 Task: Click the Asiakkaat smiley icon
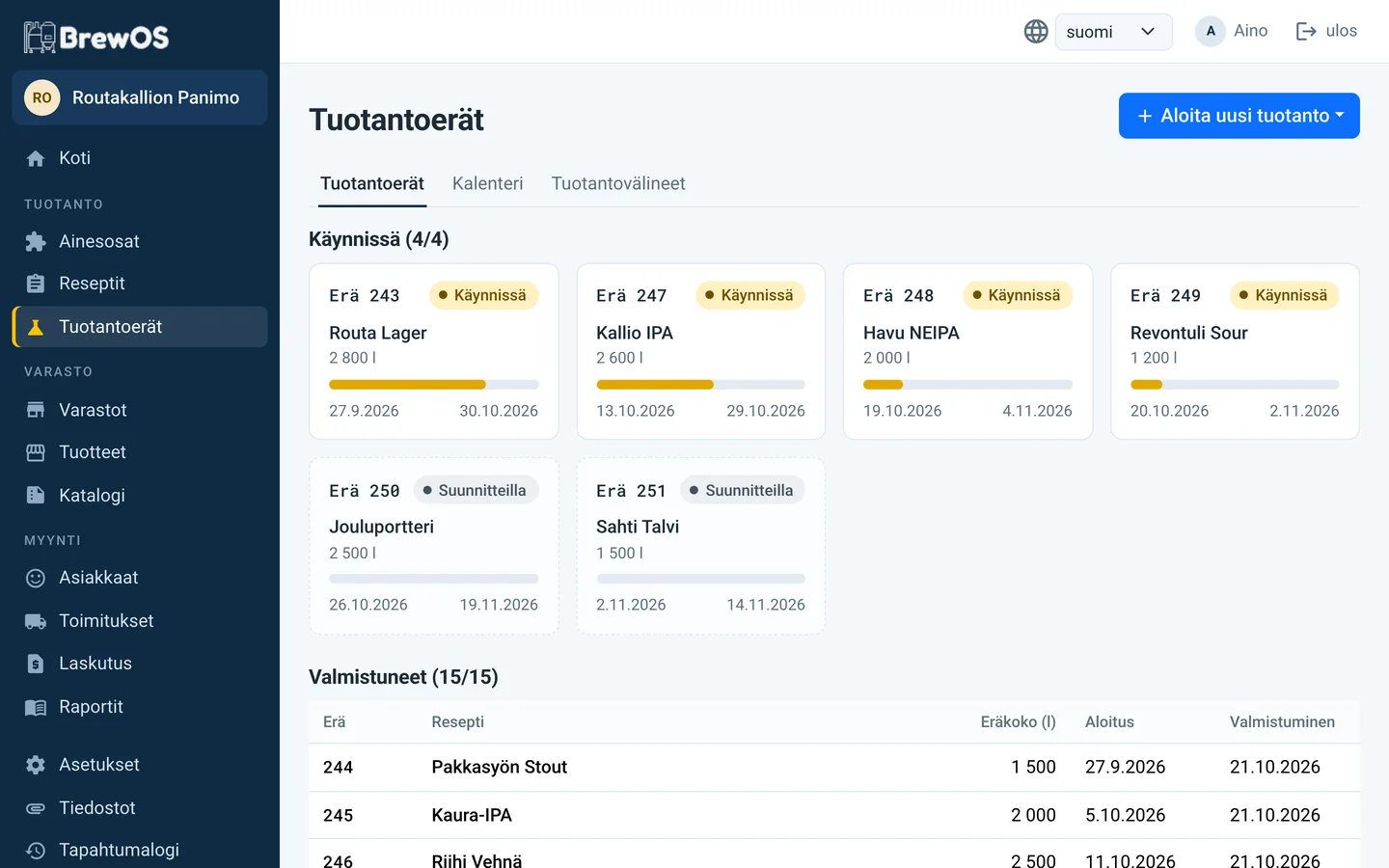point(36,578)
